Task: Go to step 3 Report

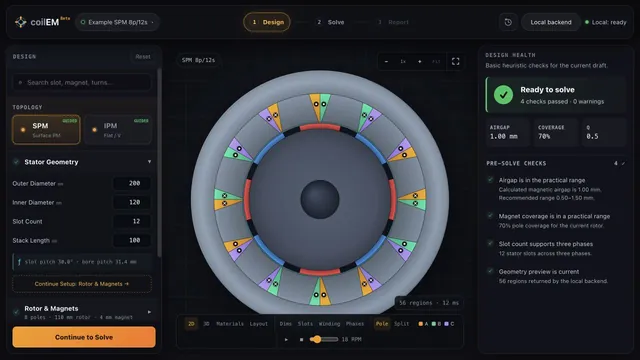Action: (x=393, y=22)
